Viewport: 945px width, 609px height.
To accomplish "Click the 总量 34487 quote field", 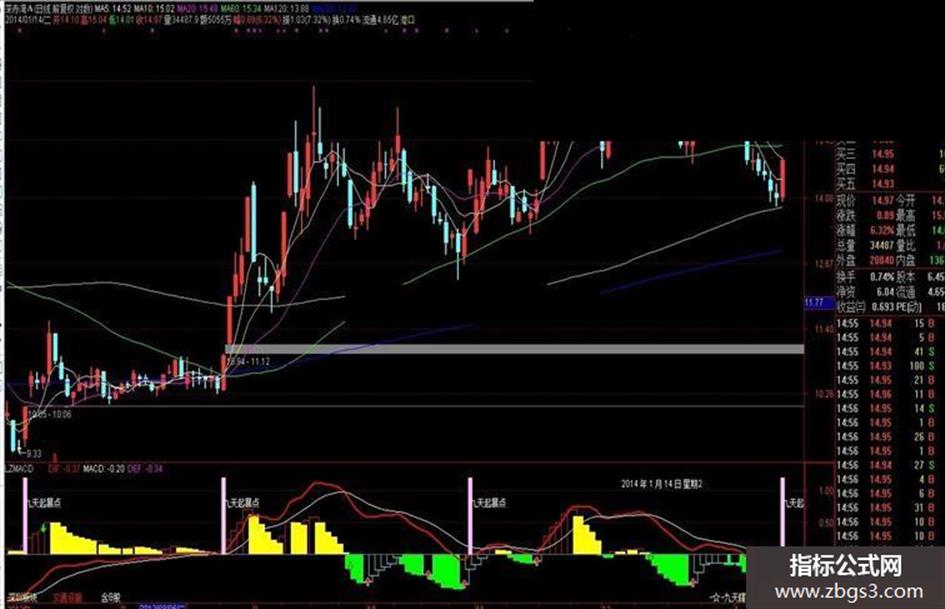I will (x=864, y=245).
